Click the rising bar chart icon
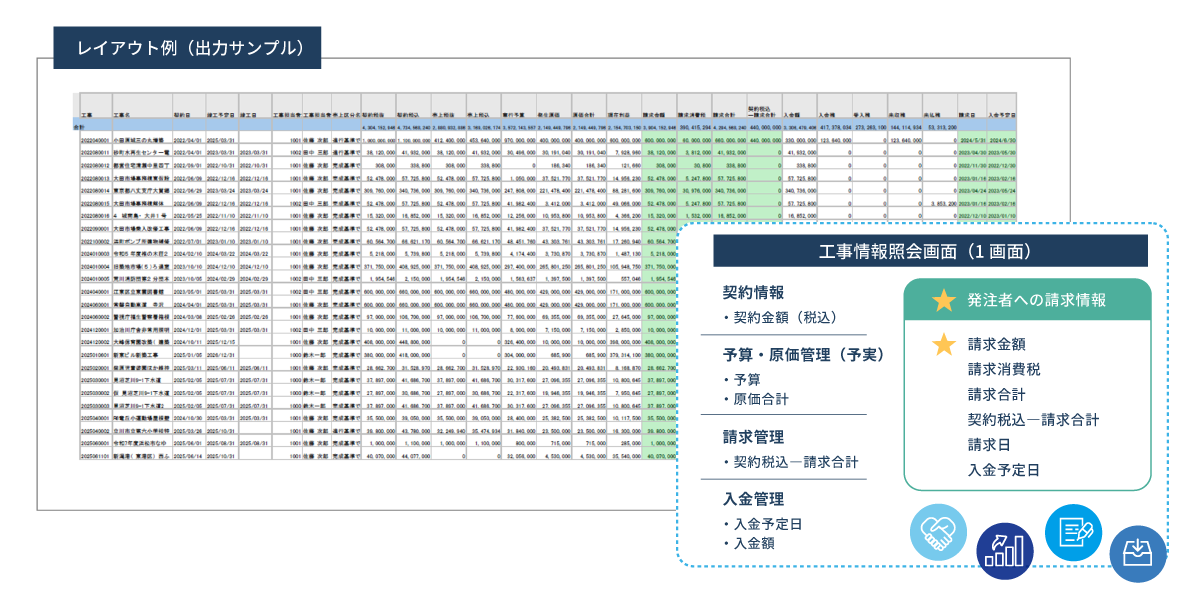This screenshot has width=1200, height=600. (x=1005, y=552)
